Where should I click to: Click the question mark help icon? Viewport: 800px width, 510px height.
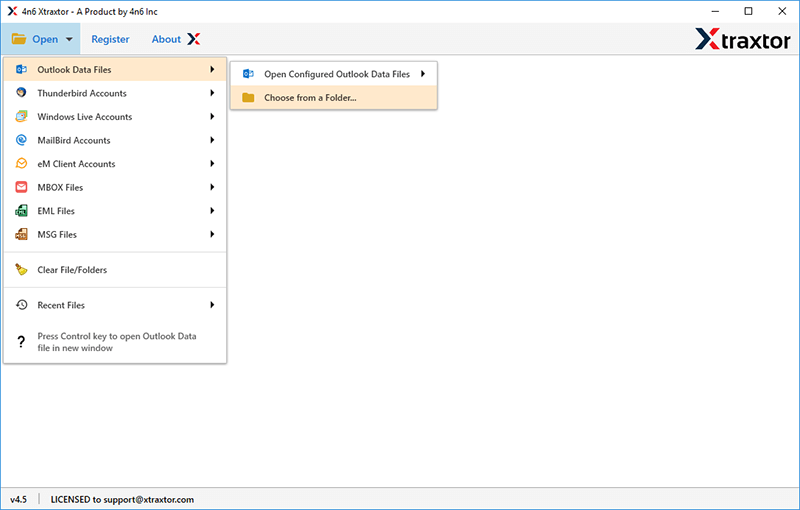(x=21, y=342)
